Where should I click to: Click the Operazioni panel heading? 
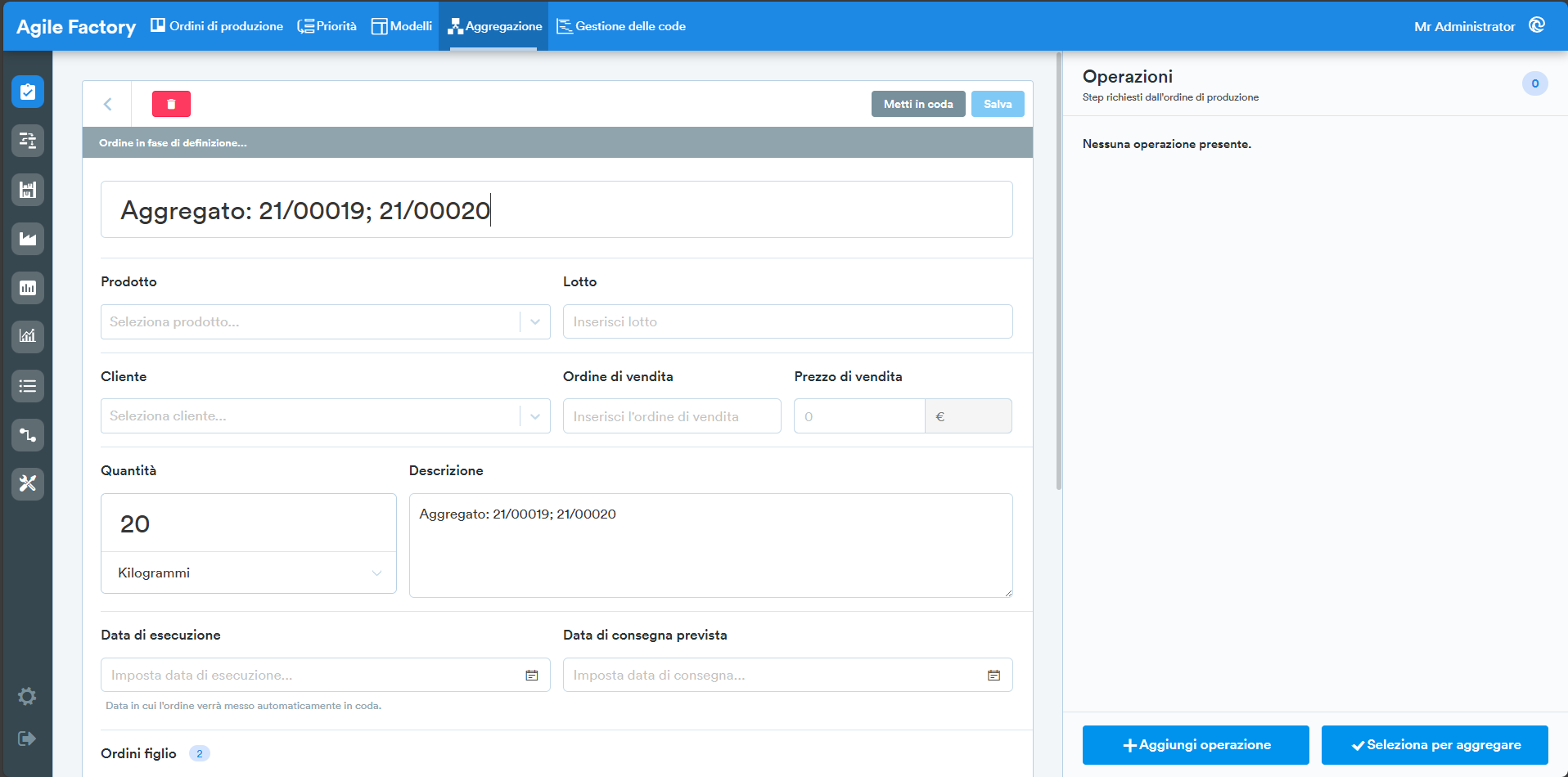pyautogui.click(x=1128, y=76)
